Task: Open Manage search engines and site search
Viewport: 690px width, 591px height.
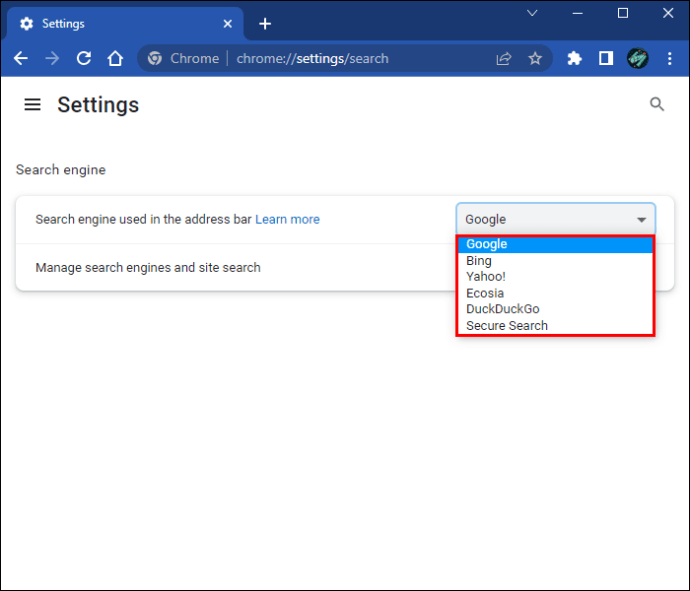Action: pos(148,267)
